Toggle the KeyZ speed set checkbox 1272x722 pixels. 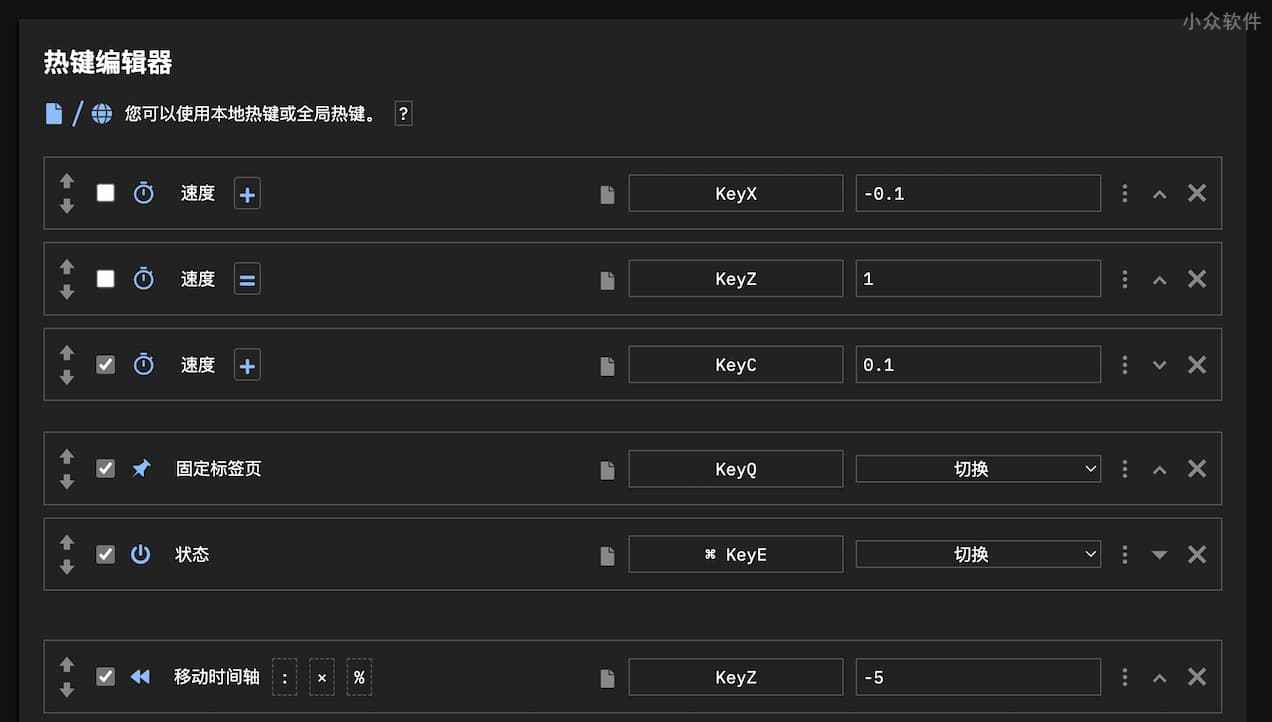point(105,279)
